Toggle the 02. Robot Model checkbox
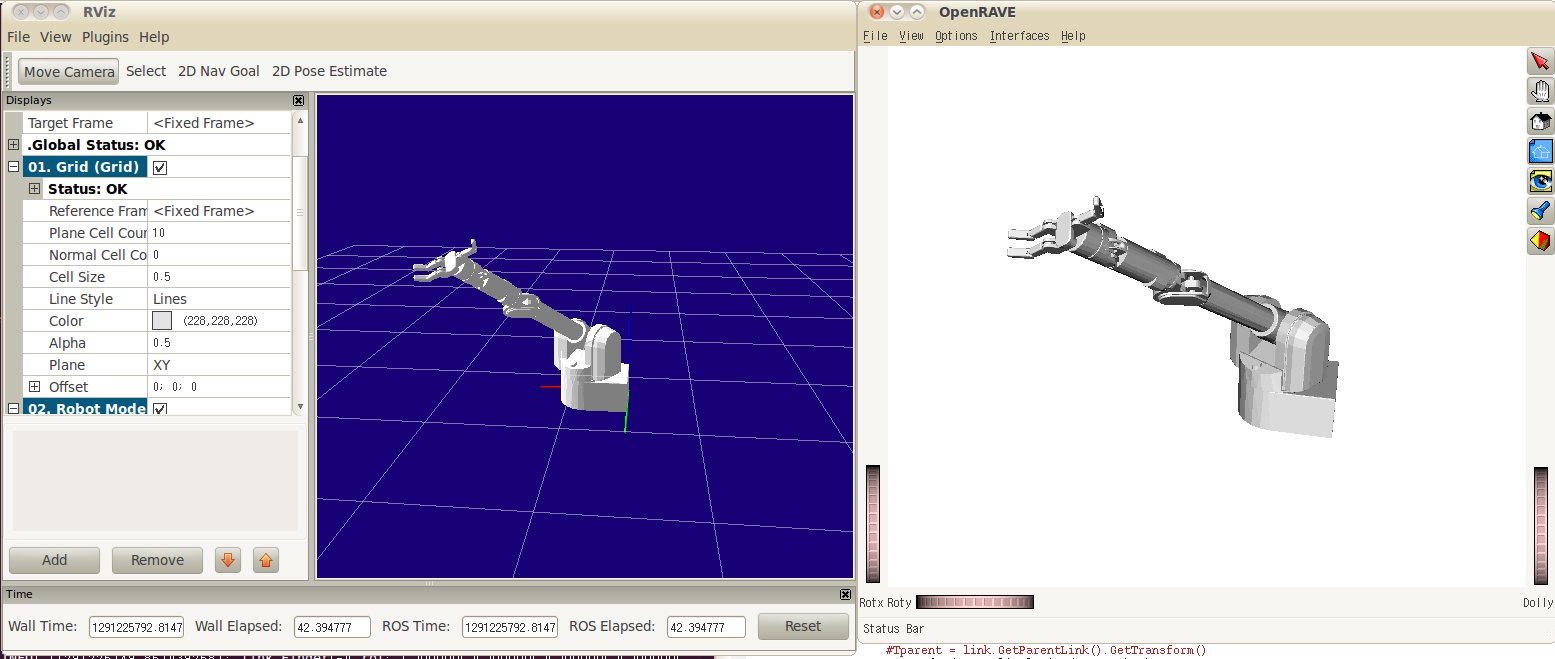Viewport: 1555px width, 659px height. [x=160, y=409]
